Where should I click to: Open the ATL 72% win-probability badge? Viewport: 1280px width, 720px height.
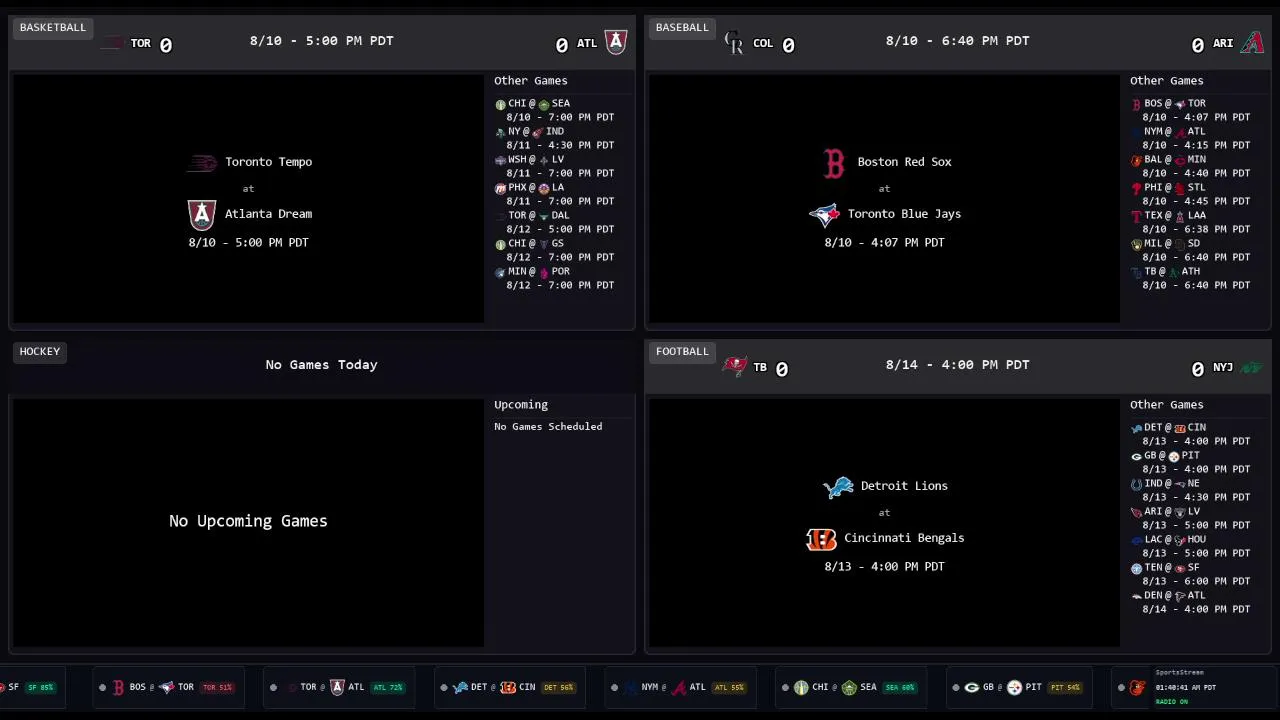[x=387, y=688]
